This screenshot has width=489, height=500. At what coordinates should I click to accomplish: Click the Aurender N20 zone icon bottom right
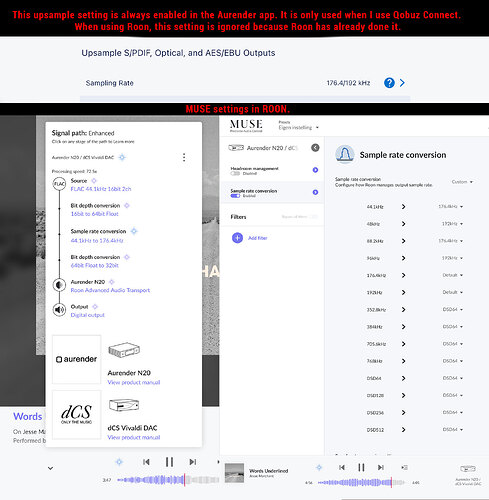[x=468, y=469]
